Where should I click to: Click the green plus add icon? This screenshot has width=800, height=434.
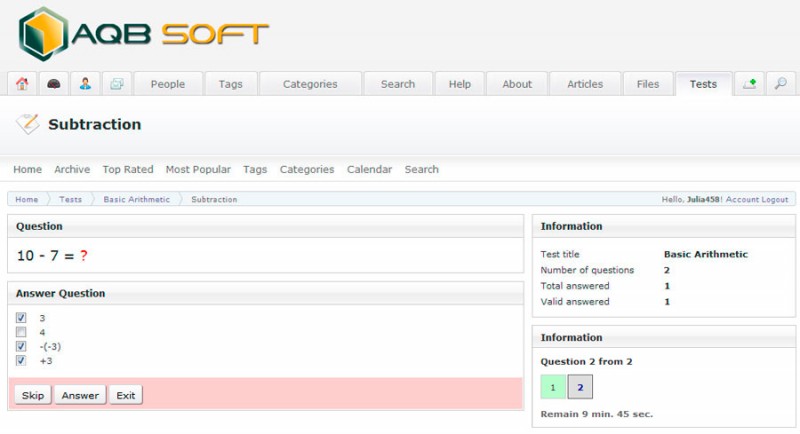749,84
